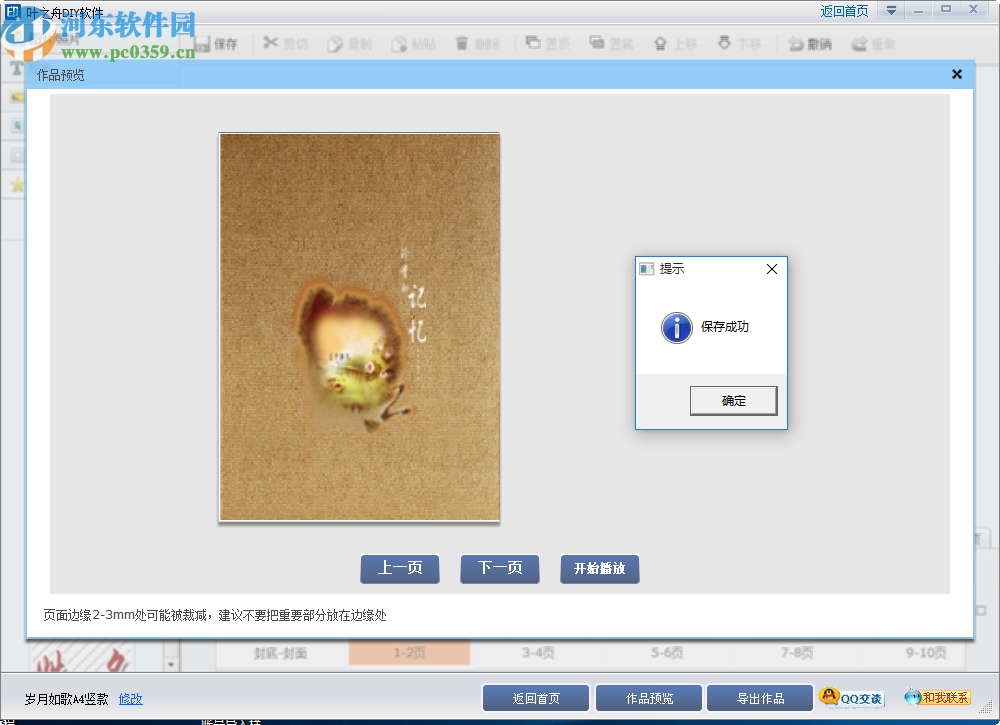Go to previous page with 上一页
The image size is (1000, 725).
point(400,568)
